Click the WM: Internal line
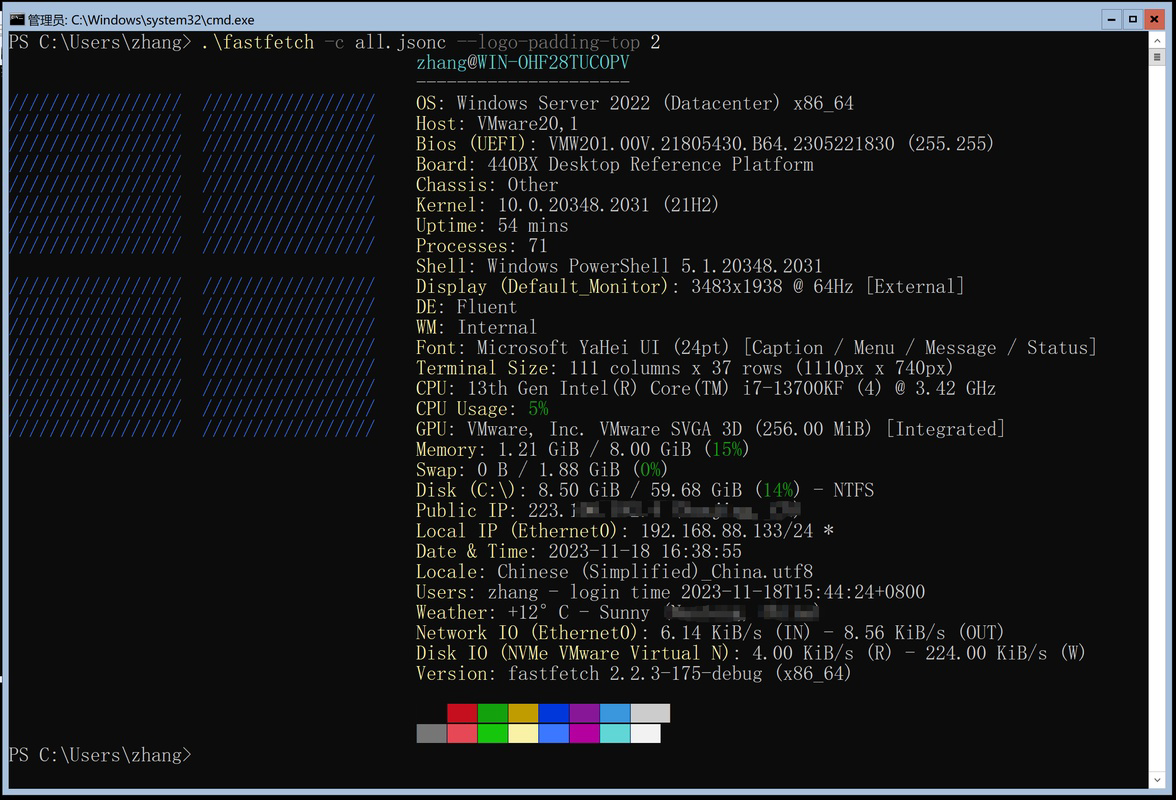The height and width of the screenshot is (800, 1176). tap(476, 327)
